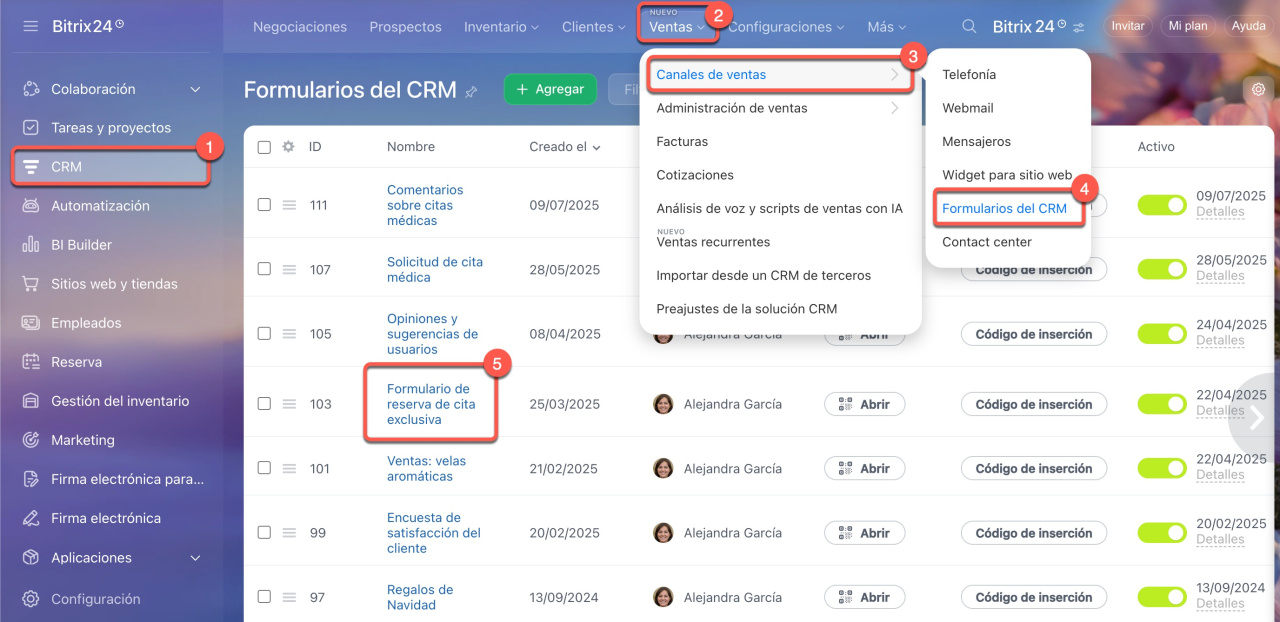Image resolution: width=1280 pixels, height=622 pixels.
Task: Click the row menu icon for ID 111
Action: (289, 205)
